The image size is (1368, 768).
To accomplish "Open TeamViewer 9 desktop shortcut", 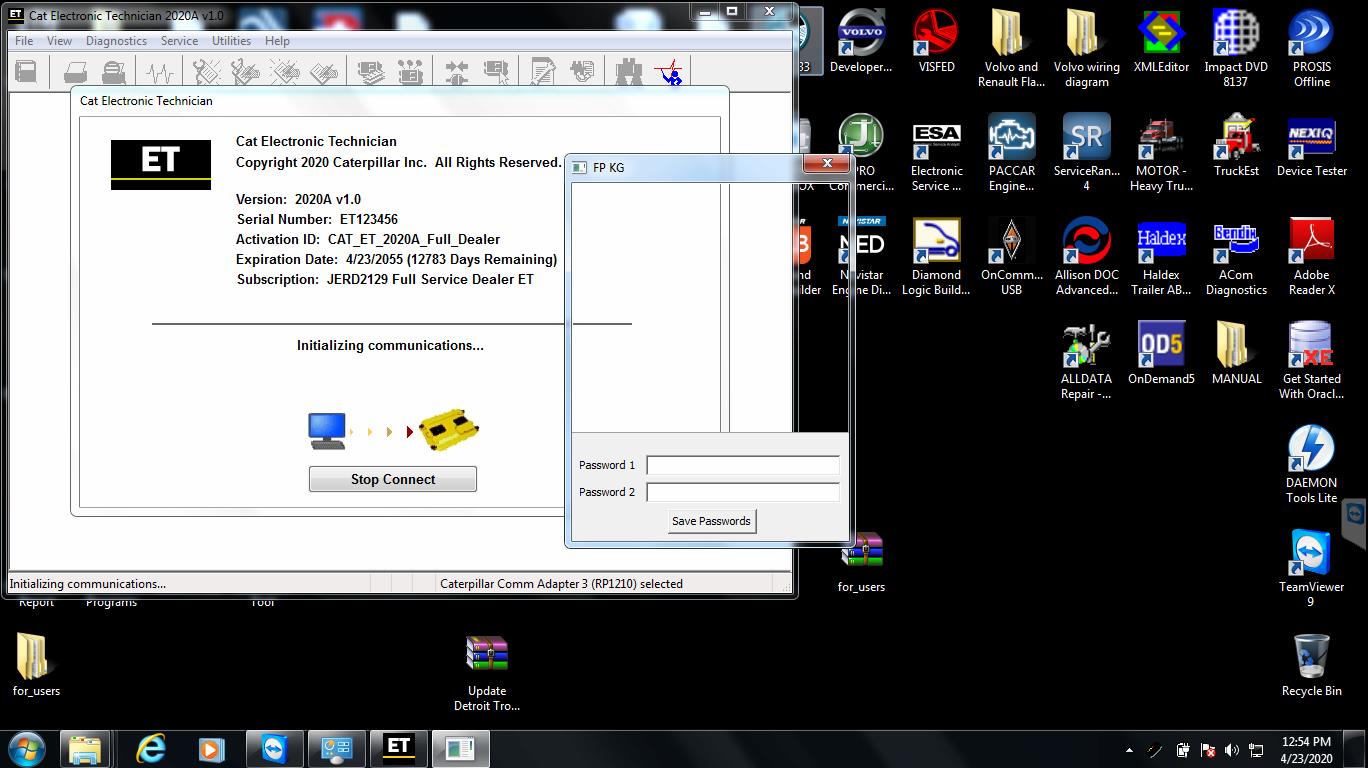I will click(1312, 568).
